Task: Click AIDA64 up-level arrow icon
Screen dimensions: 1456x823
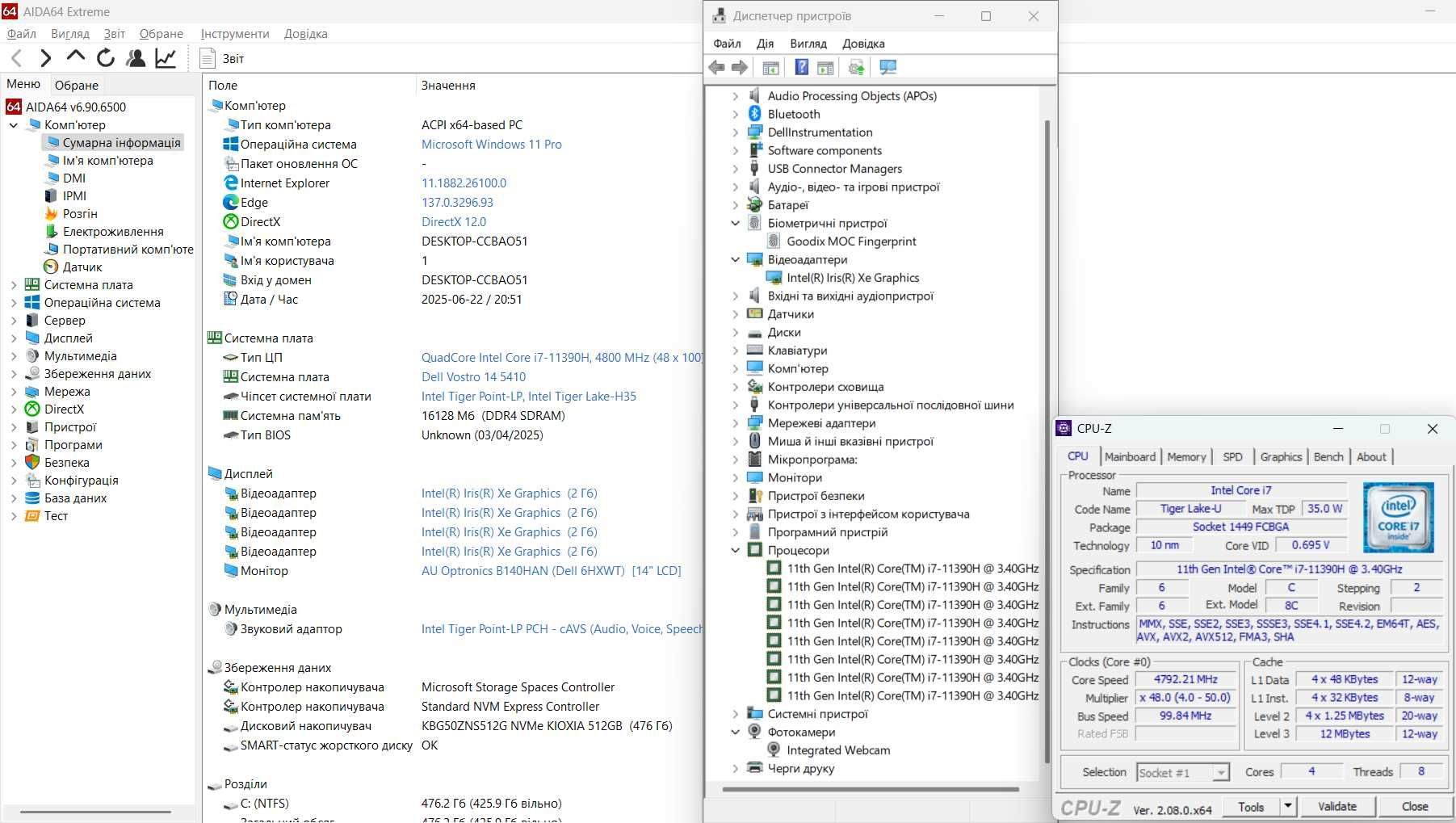Action: 75,57
